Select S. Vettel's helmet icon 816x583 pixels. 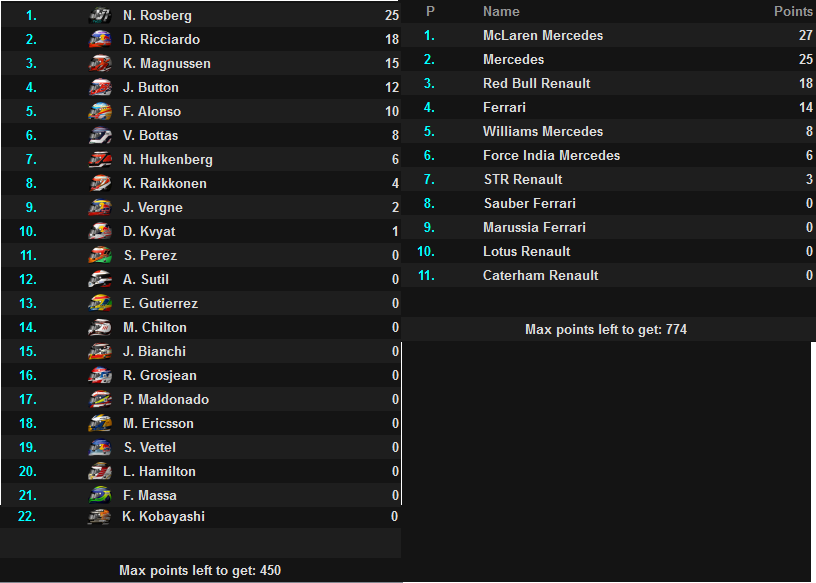[100, 447]
